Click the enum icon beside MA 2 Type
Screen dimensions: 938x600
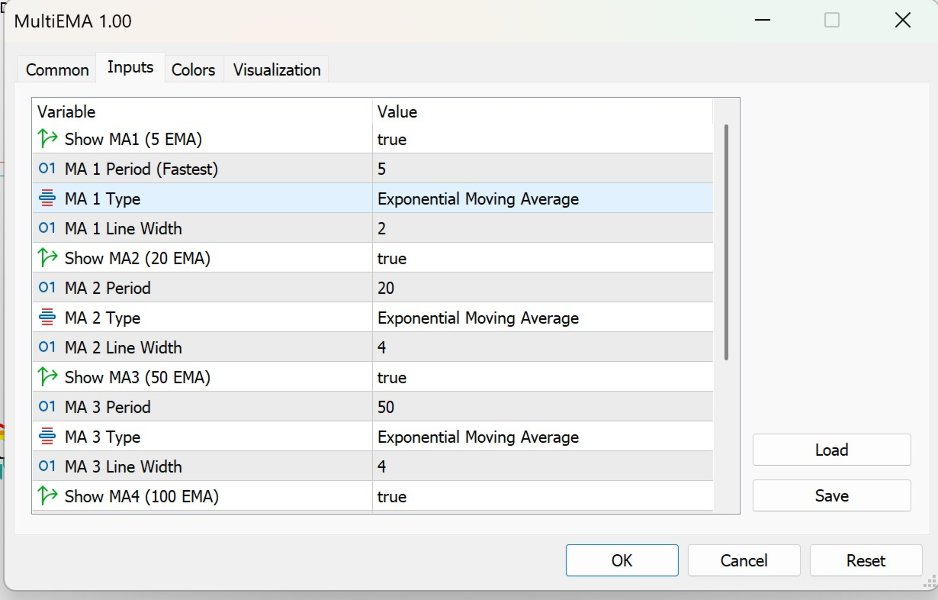coord(47,317)
